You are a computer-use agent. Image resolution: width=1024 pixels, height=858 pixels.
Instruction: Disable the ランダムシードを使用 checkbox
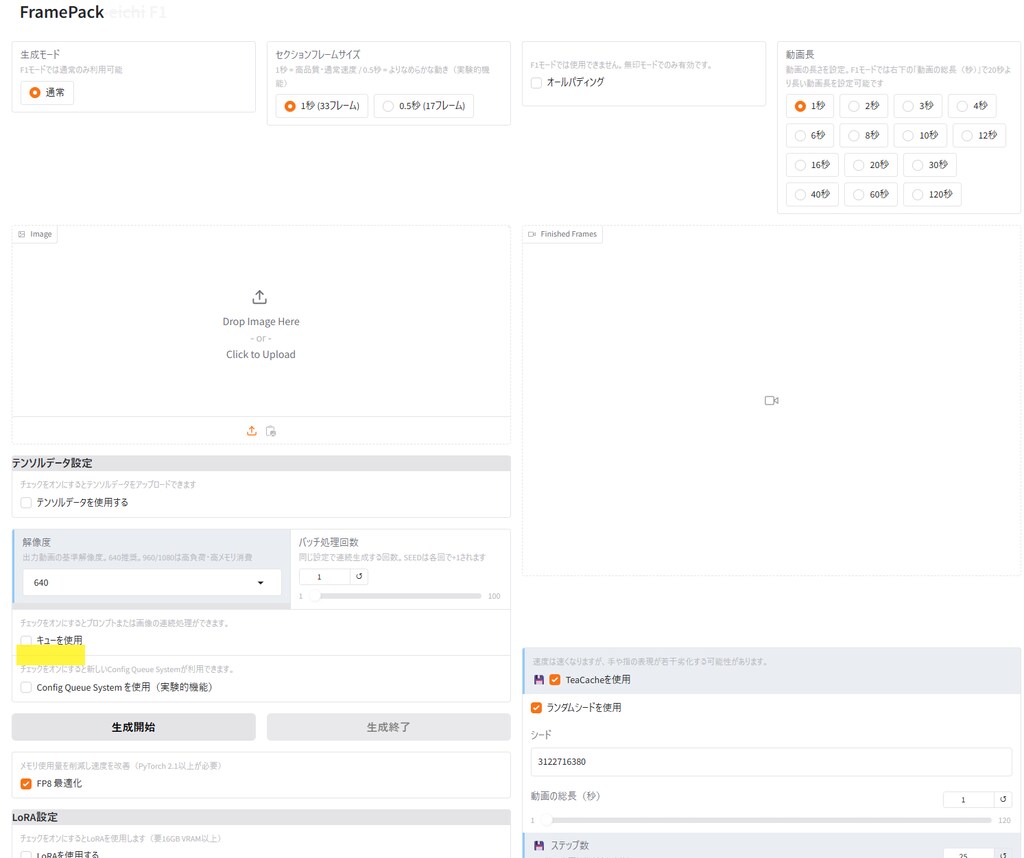[537, 708]
